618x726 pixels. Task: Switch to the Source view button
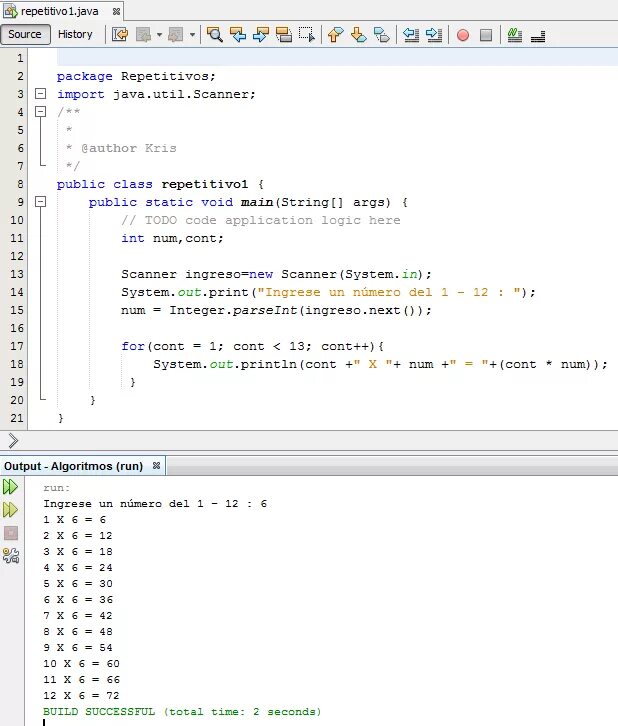pos(25,35)
